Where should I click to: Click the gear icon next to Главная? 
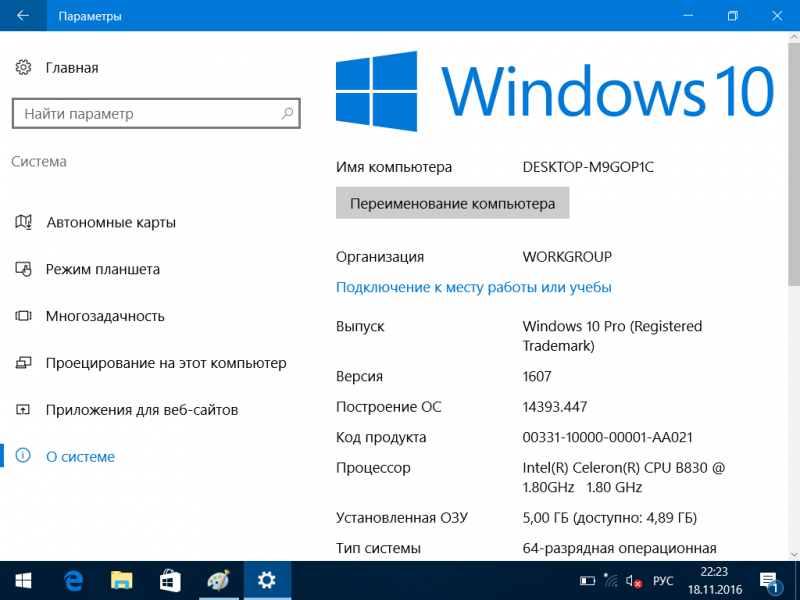23,67
